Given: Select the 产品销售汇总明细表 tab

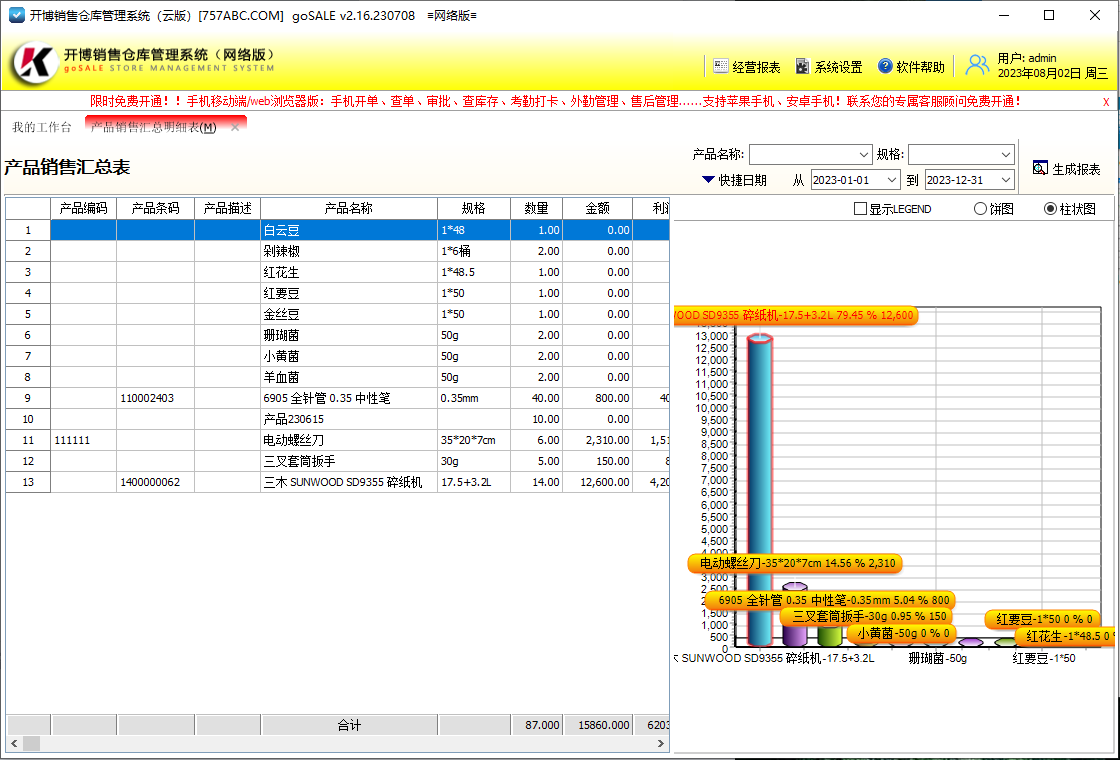Looking at the screenshot, I should point(153,128).
